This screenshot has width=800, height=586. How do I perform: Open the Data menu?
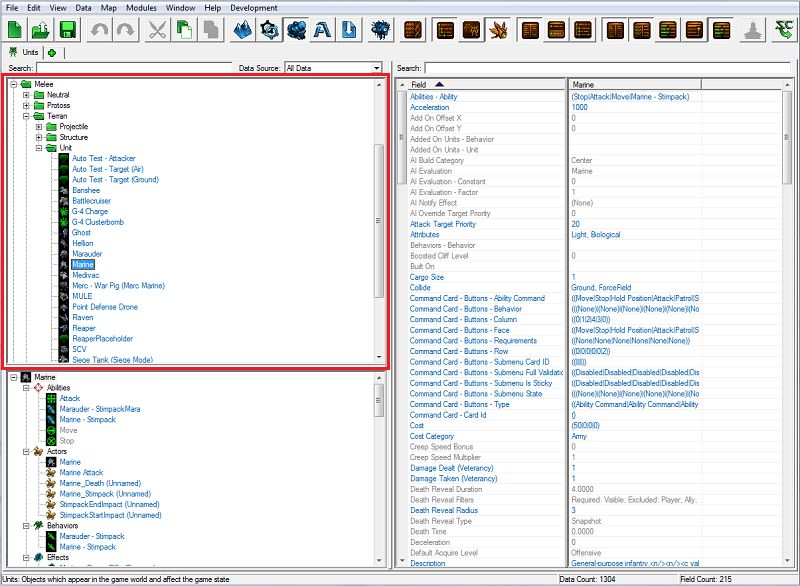point(83,8)
